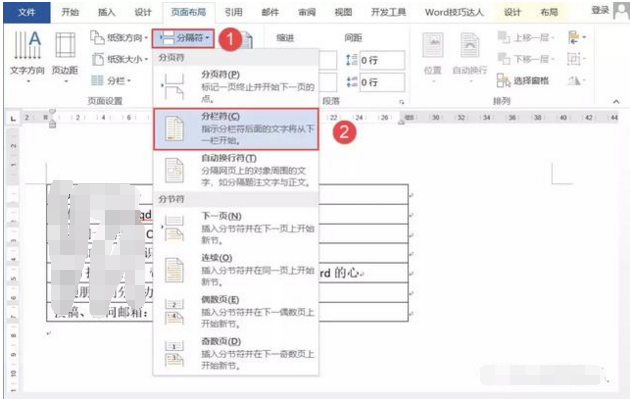Click the 登录 sign-in link
Screen dimensions: 630x399
pyautogui.click(x=600, y=10)
